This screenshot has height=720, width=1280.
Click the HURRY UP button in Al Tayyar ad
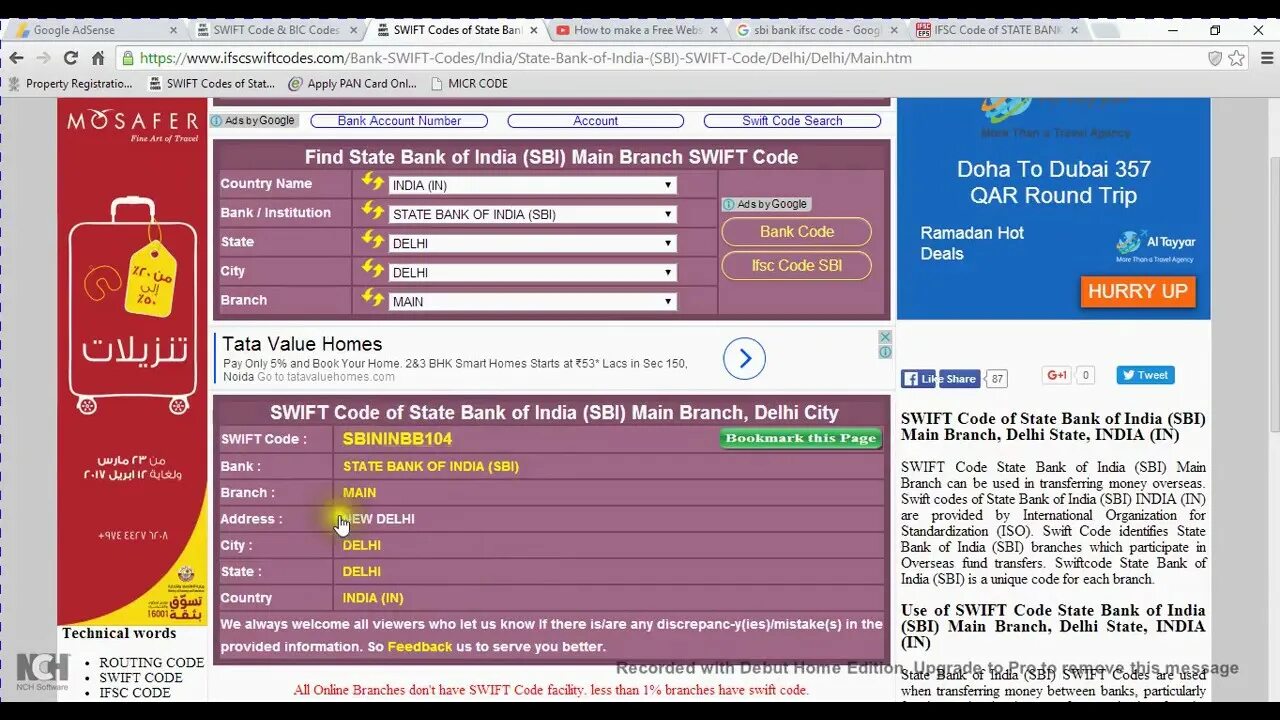coord(1138,292)
